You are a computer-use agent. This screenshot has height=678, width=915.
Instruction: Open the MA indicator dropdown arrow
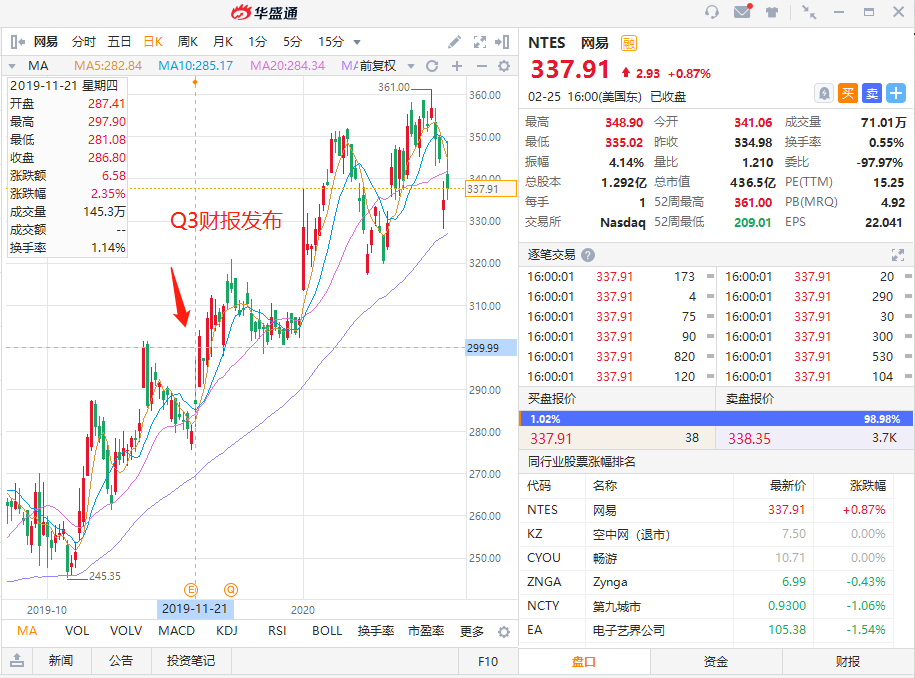(x=12, y=66)
